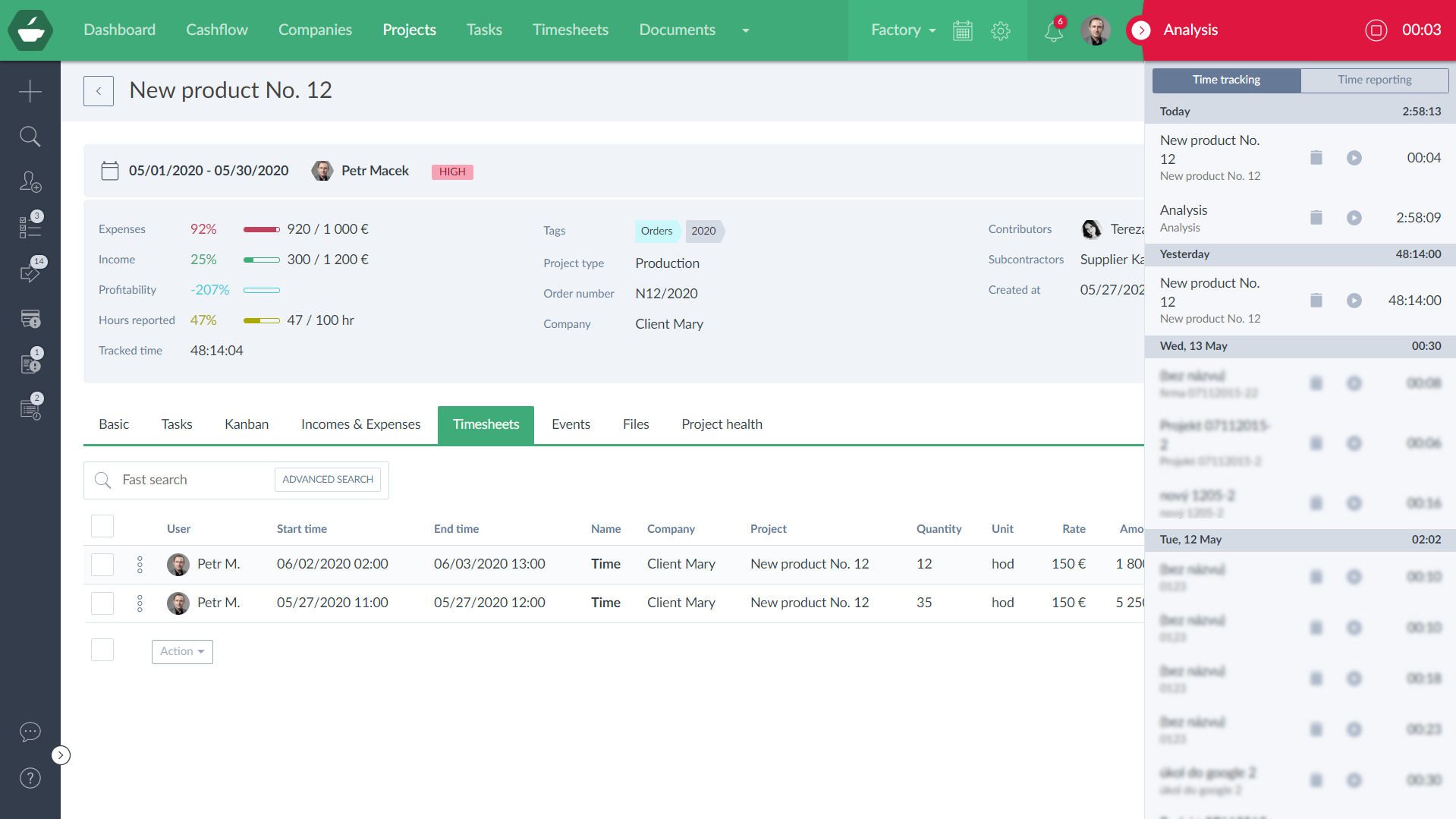
Task: Open the notifications bell icon
Action: 1053,31
